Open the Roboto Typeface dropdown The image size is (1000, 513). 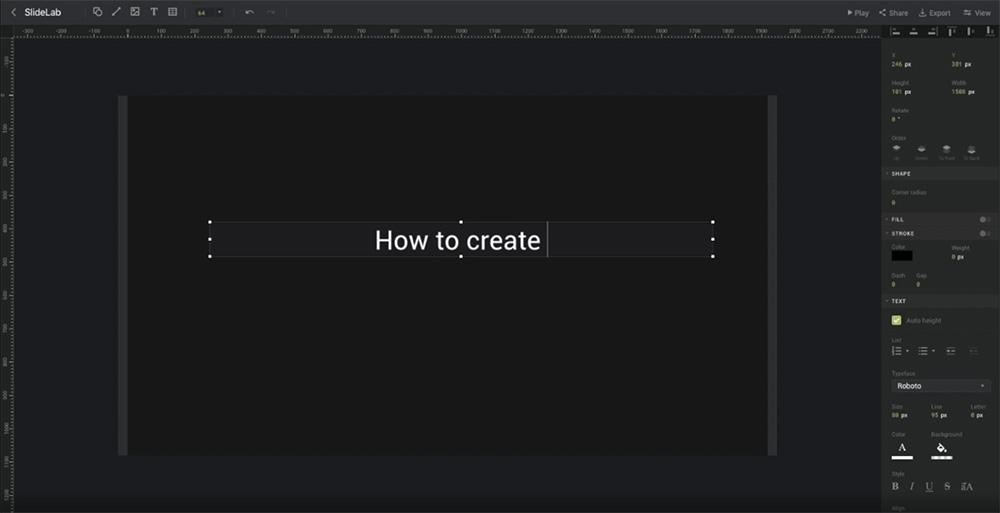(941, 386)
